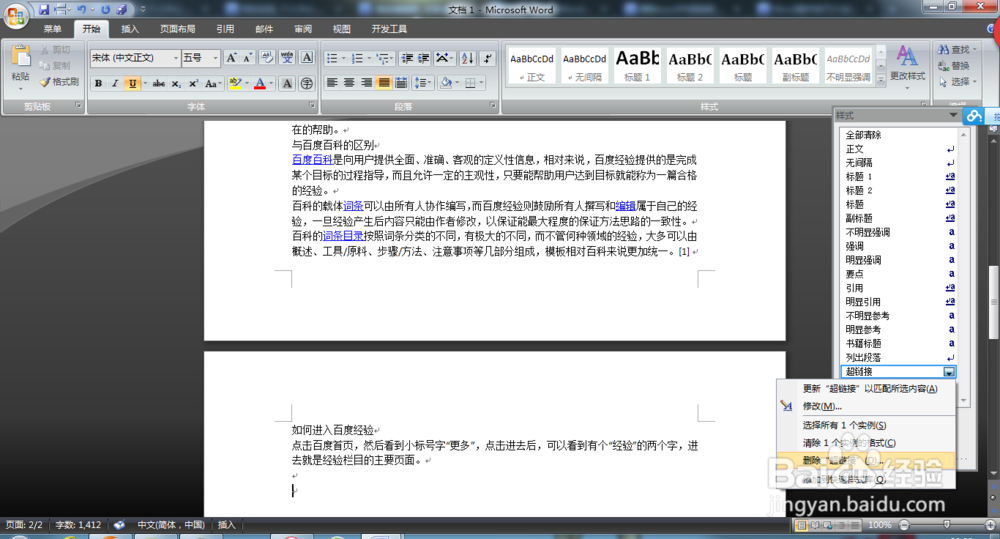The height and width of the screenshot is (539, 1000).
Task: Toggle subscript formatting
Action: pyautogui.click(x=176, y=84)
